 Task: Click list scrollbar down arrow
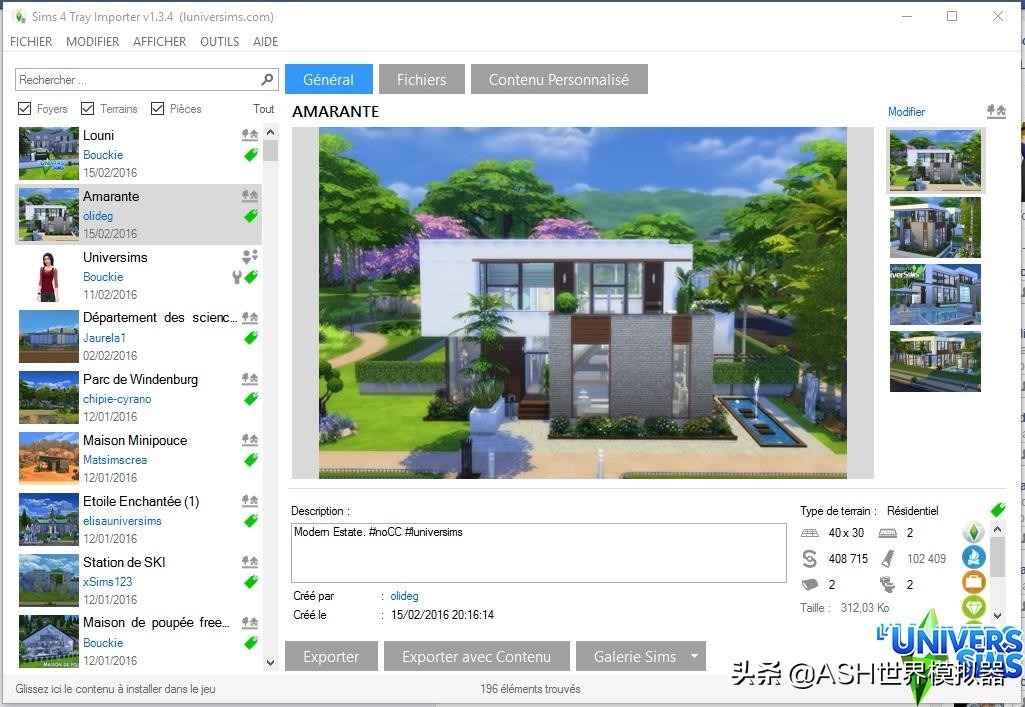click(271, 662)
